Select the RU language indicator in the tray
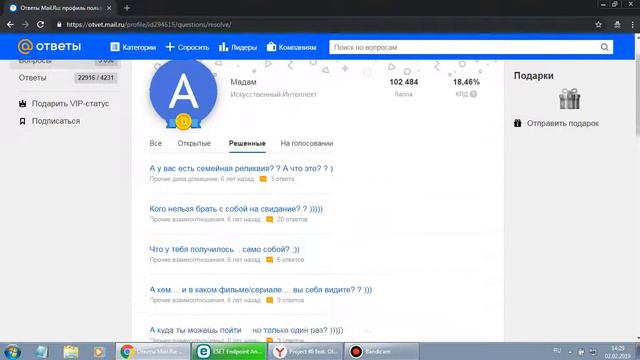 557,351
